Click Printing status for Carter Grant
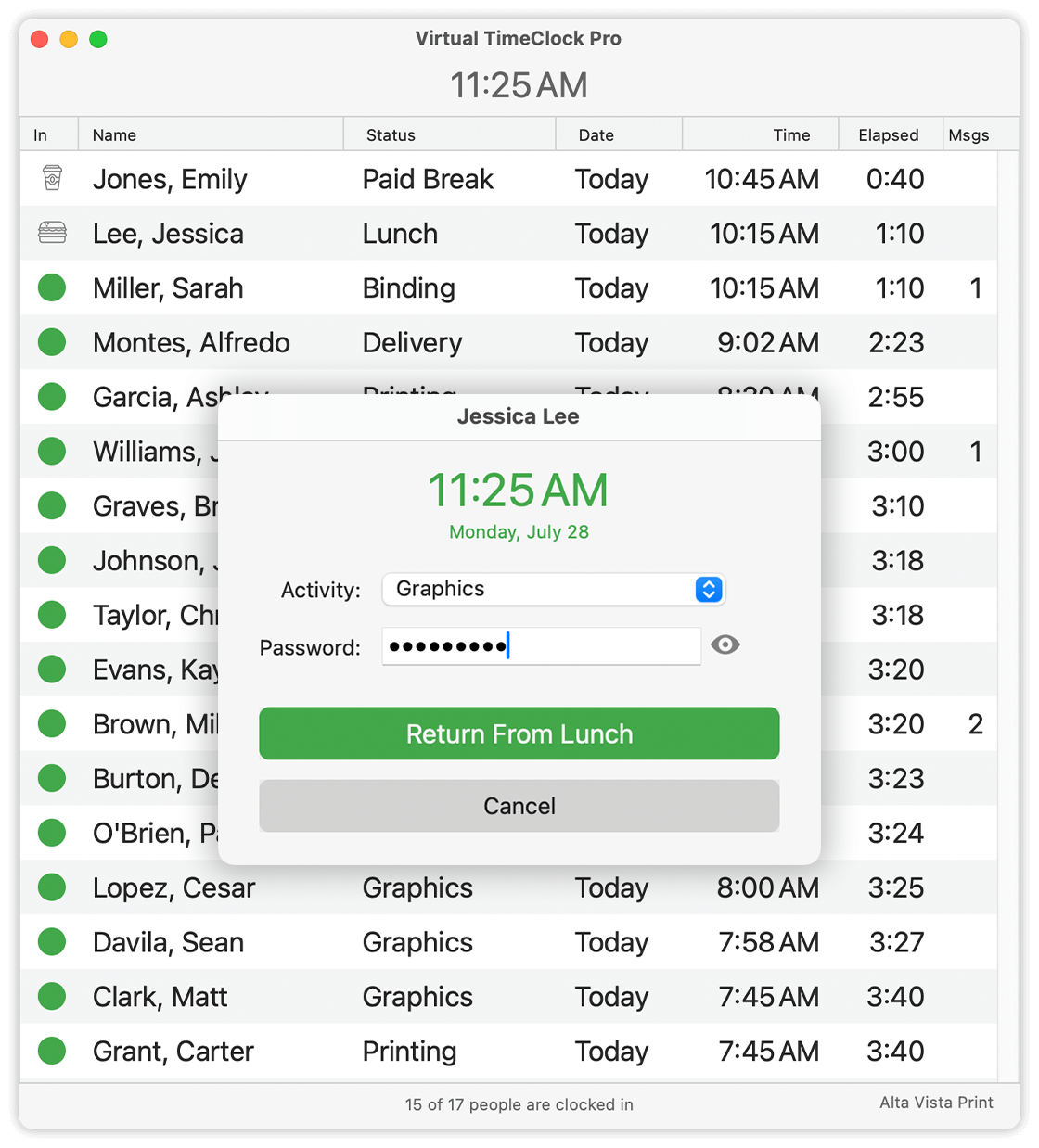The image size is (1039, 1148). point(409,1052)
